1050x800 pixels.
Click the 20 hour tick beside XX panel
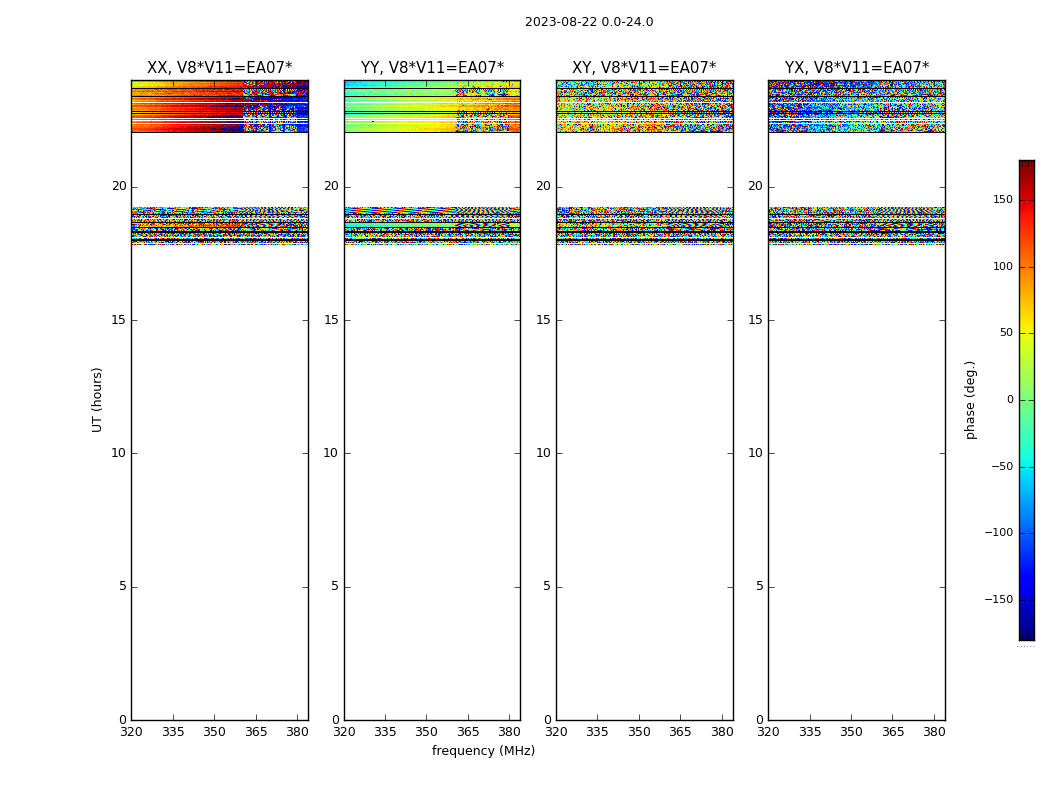click(119, 186)
